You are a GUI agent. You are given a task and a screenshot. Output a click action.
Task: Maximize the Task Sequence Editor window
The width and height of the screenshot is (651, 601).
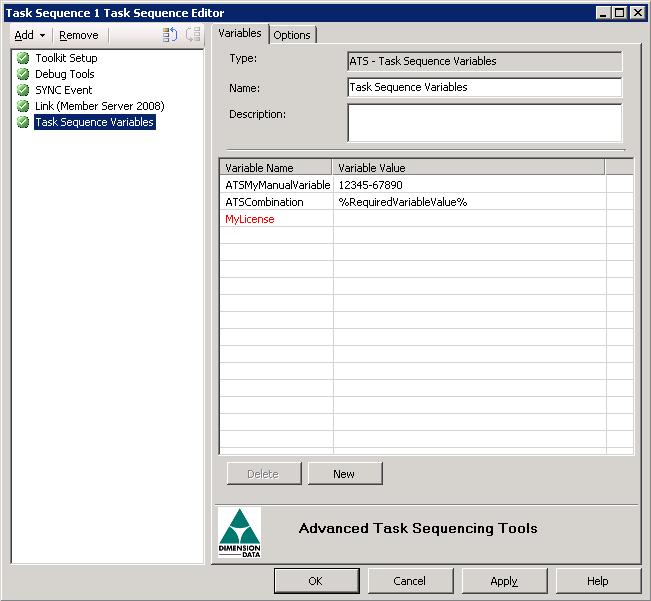(619, 13)
